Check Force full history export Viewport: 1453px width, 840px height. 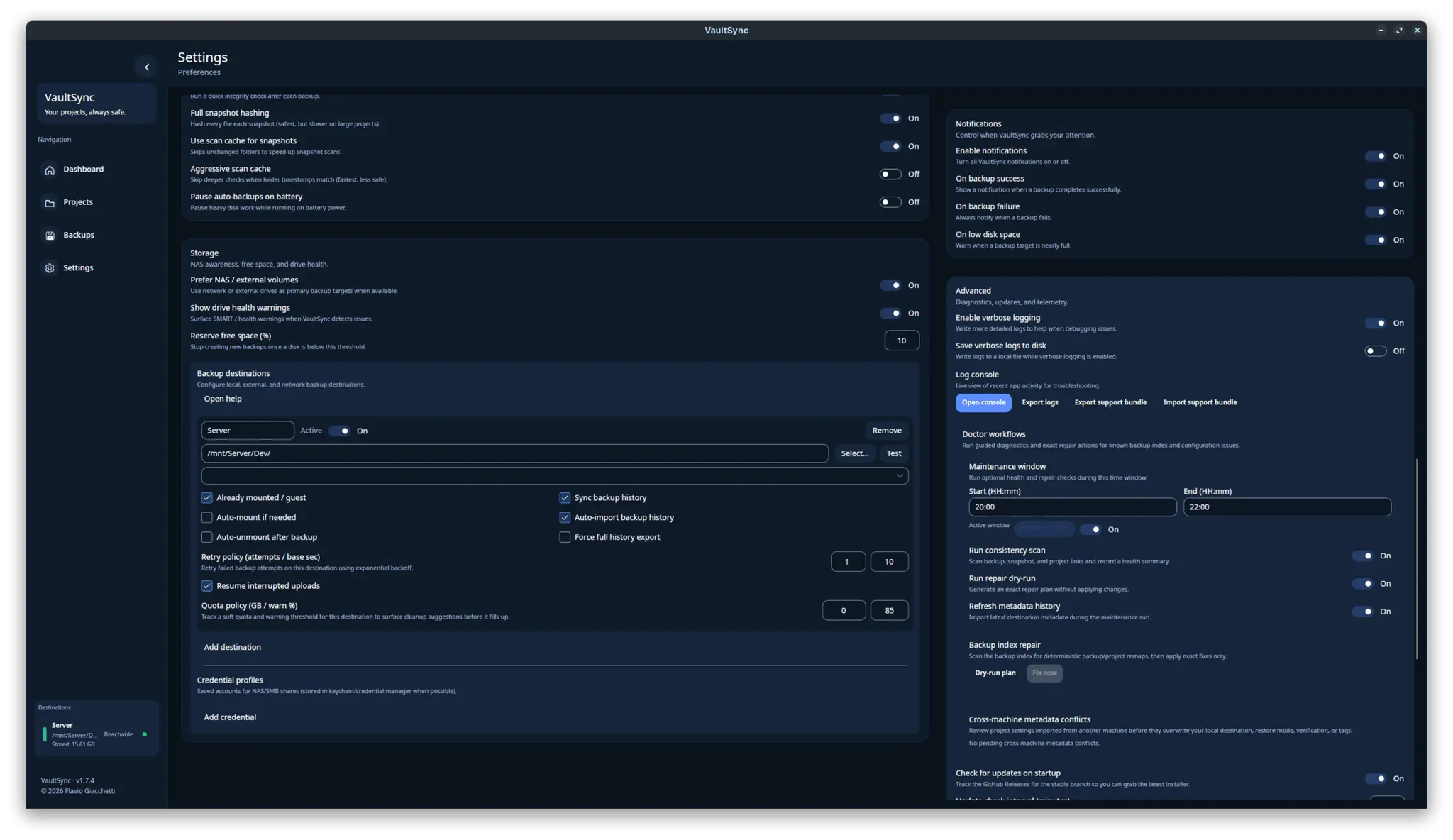pyautogui.click(x=565, y=537)
